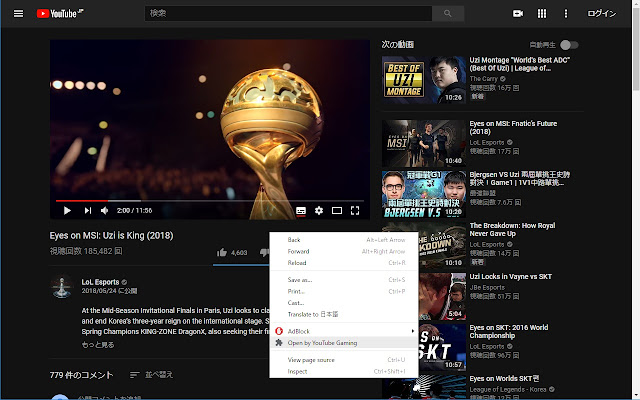Image resolution: width=640 pixels, height=400 pixels.
Task: Skip to the next video
Action: click(87, 211)
